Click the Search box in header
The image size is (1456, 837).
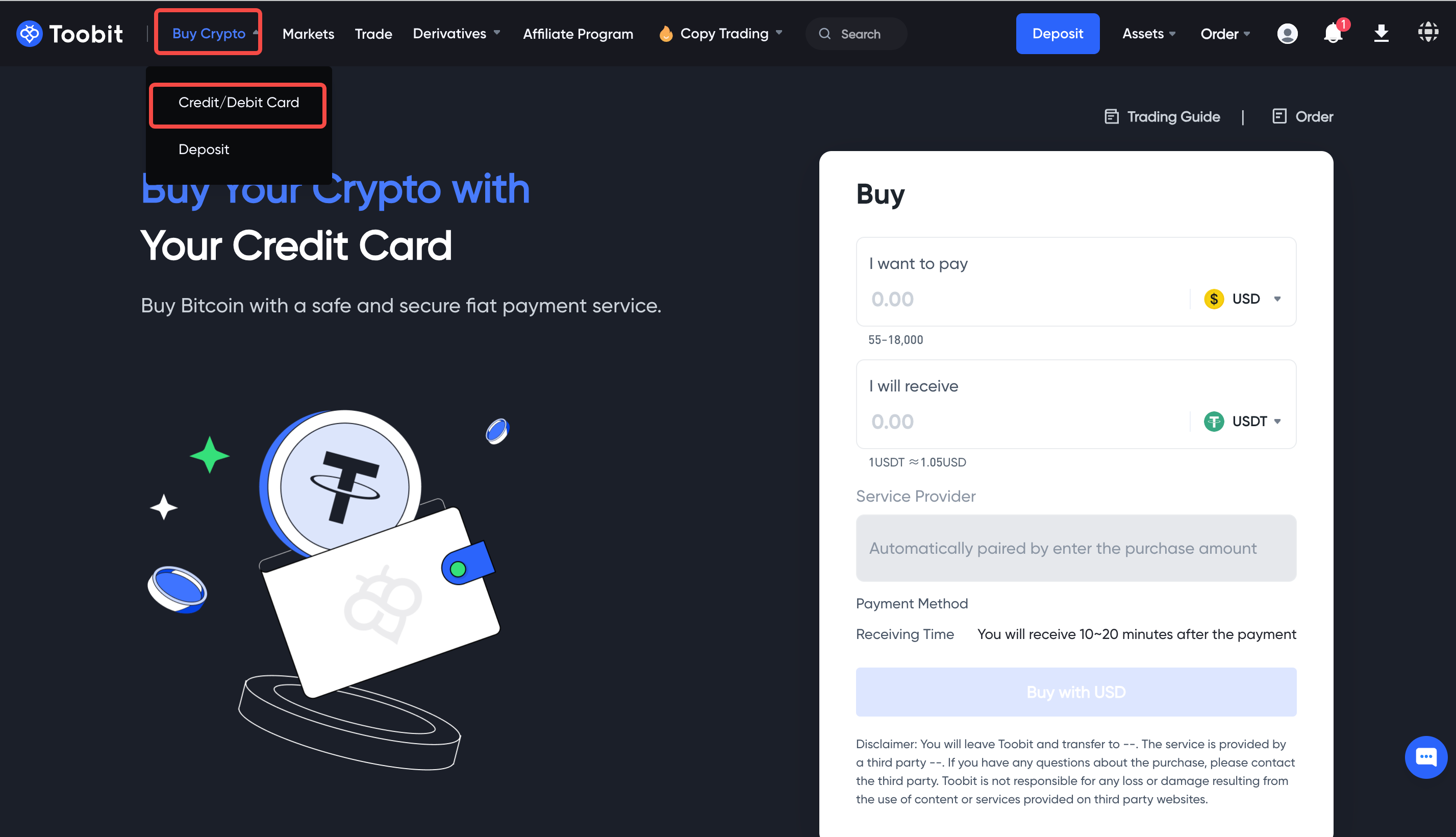856,34
